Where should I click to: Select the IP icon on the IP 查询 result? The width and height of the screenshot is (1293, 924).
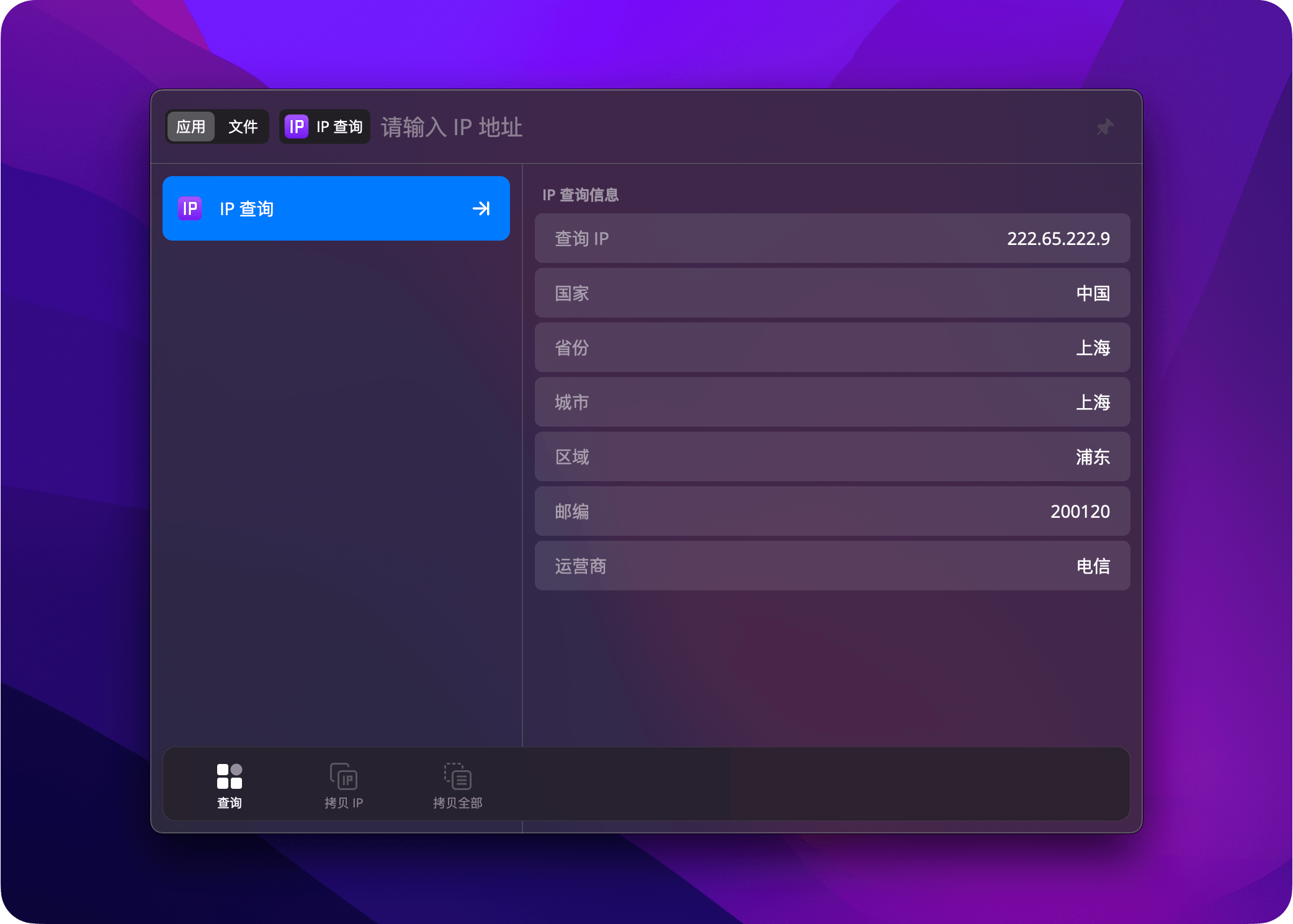[x=190, y=208]
